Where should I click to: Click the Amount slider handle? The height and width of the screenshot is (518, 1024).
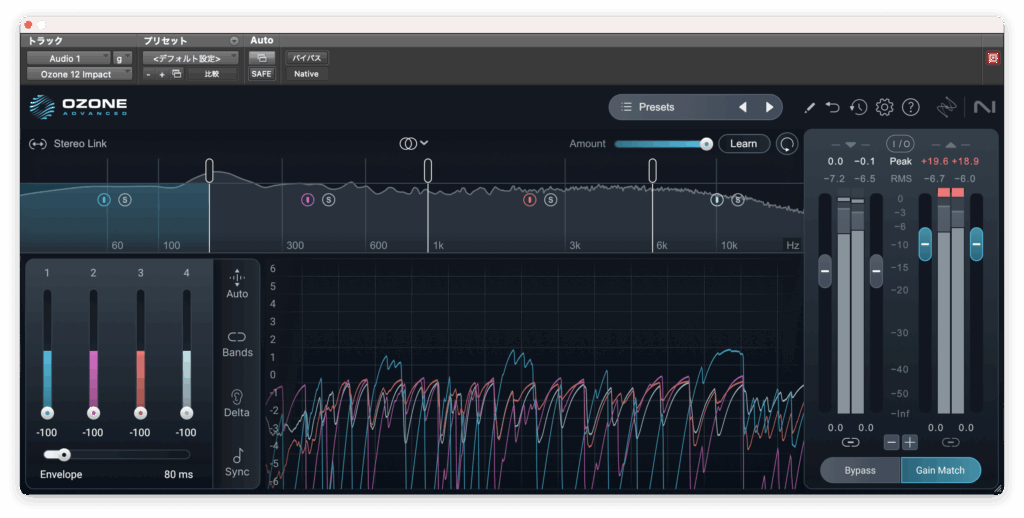(706, 144)
